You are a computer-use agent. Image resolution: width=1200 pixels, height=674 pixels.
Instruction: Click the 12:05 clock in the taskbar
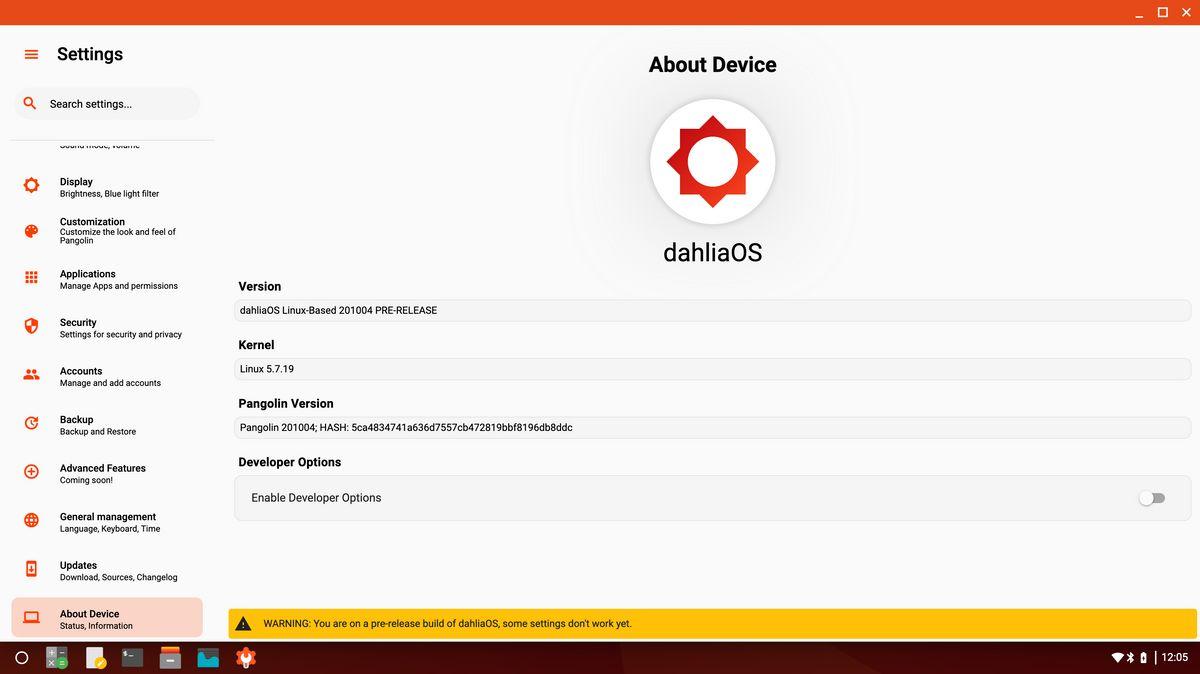tap(1175, 658)
